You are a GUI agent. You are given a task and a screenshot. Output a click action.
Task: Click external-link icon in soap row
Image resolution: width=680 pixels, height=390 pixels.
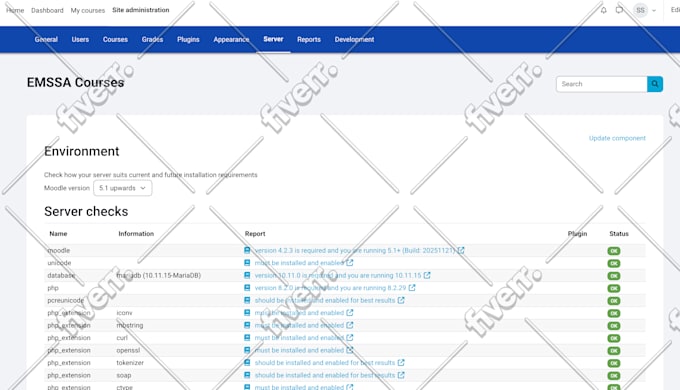tap(401, 375)
